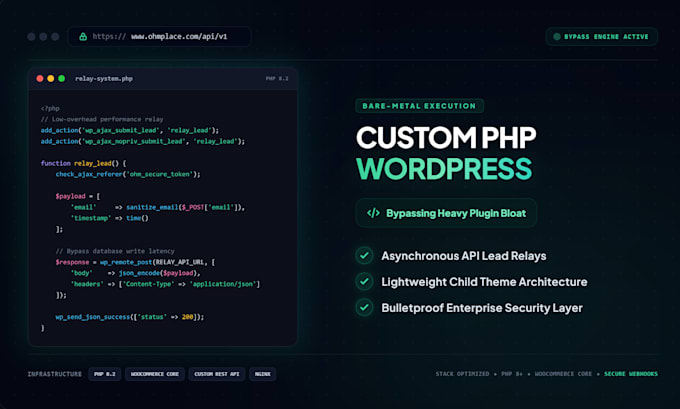Click the '$payload = [' code line

[x=78, y=196]
